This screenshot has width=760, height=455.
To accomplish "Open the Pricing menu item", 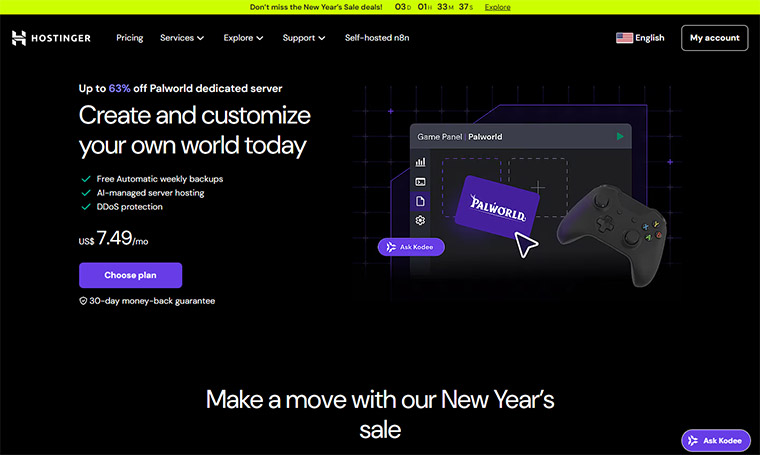I will point(129,38).
